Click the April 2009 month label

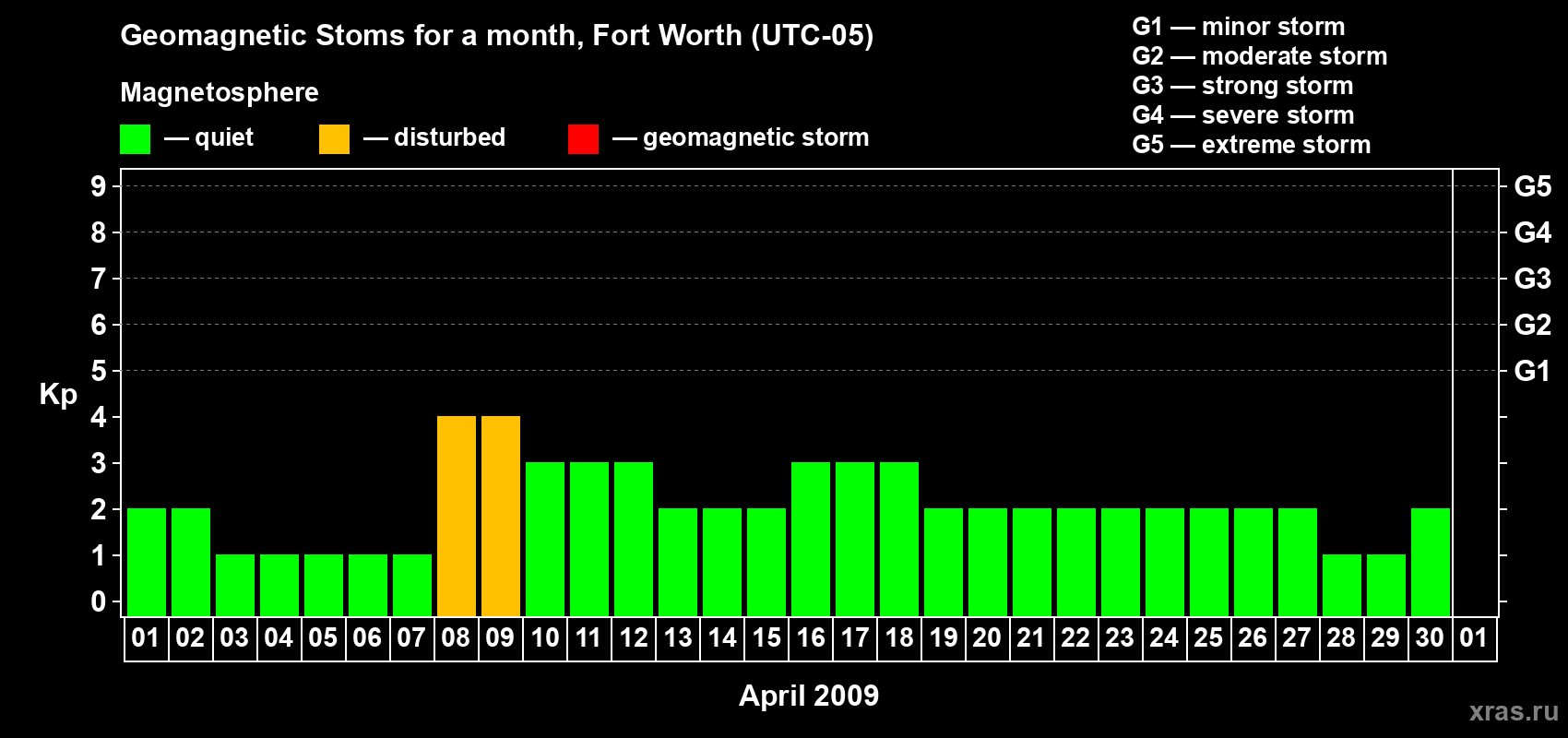[x=809, y=695]
